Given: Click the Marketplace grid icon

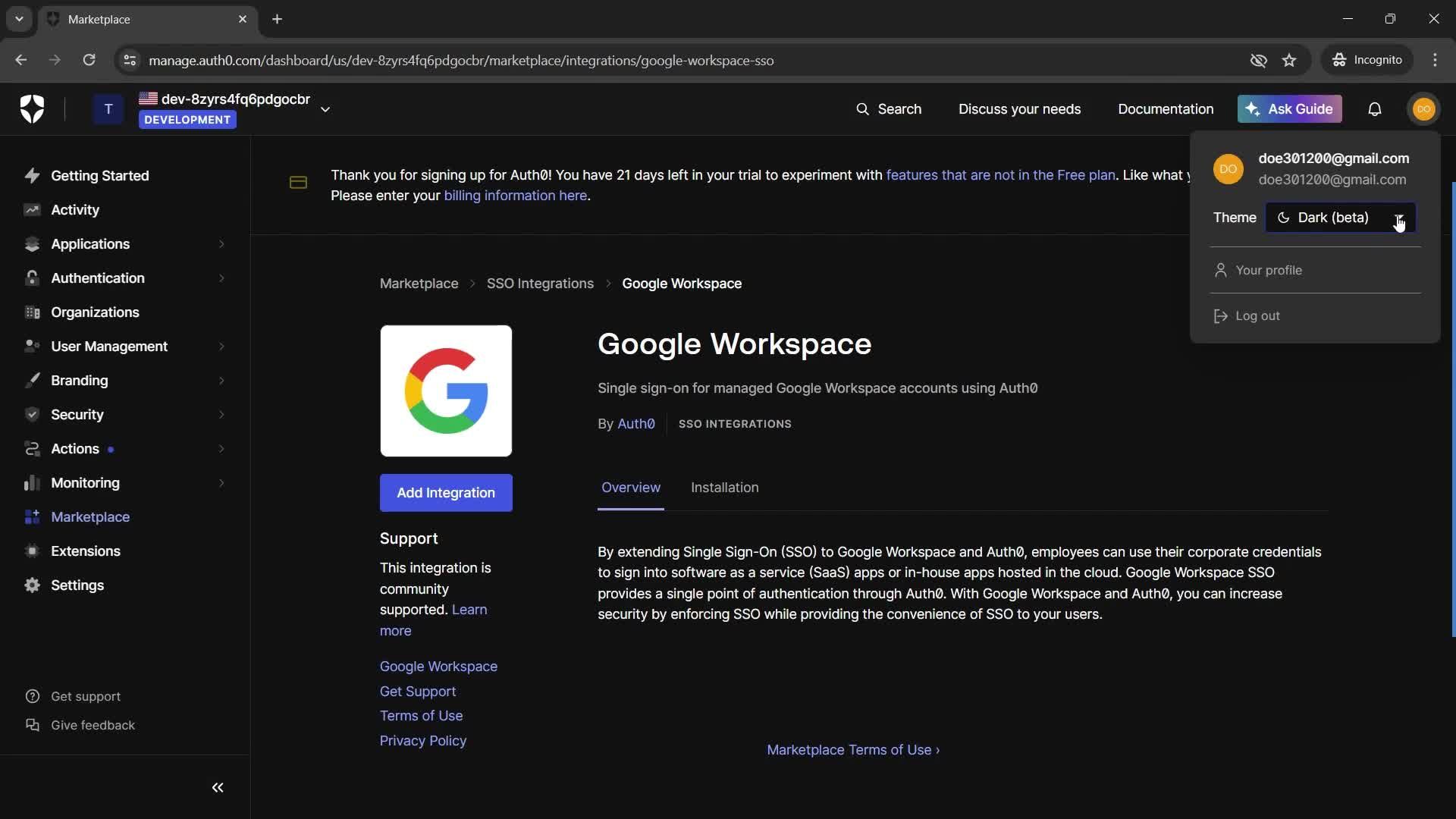Looking at the screenshot, I should coord(32,517).
